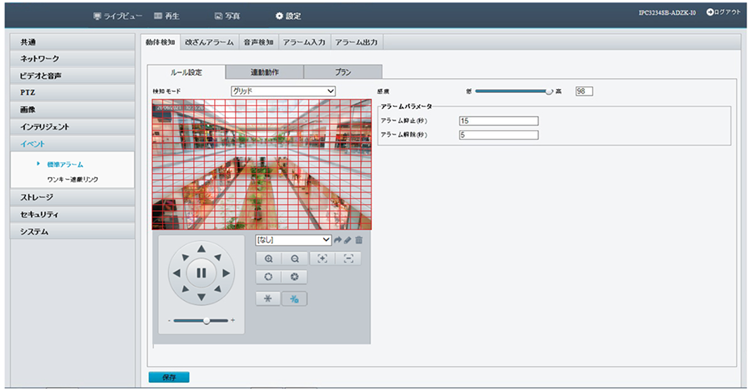Open the 音声検知 tab
This screenshot has height=391, width=751.
point(259,42)
